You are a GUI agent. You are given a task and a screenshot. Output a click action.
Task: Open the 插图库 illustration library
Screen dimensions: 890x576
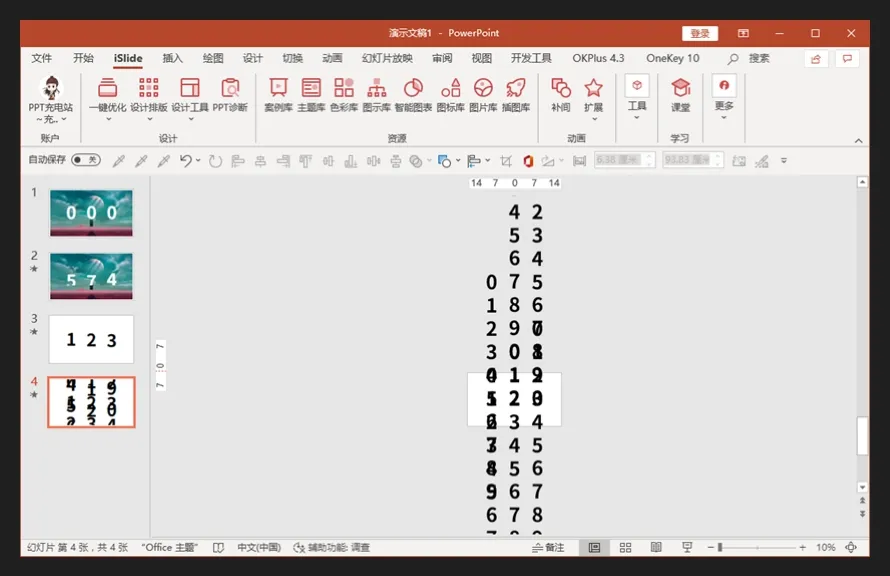point(516,89)
